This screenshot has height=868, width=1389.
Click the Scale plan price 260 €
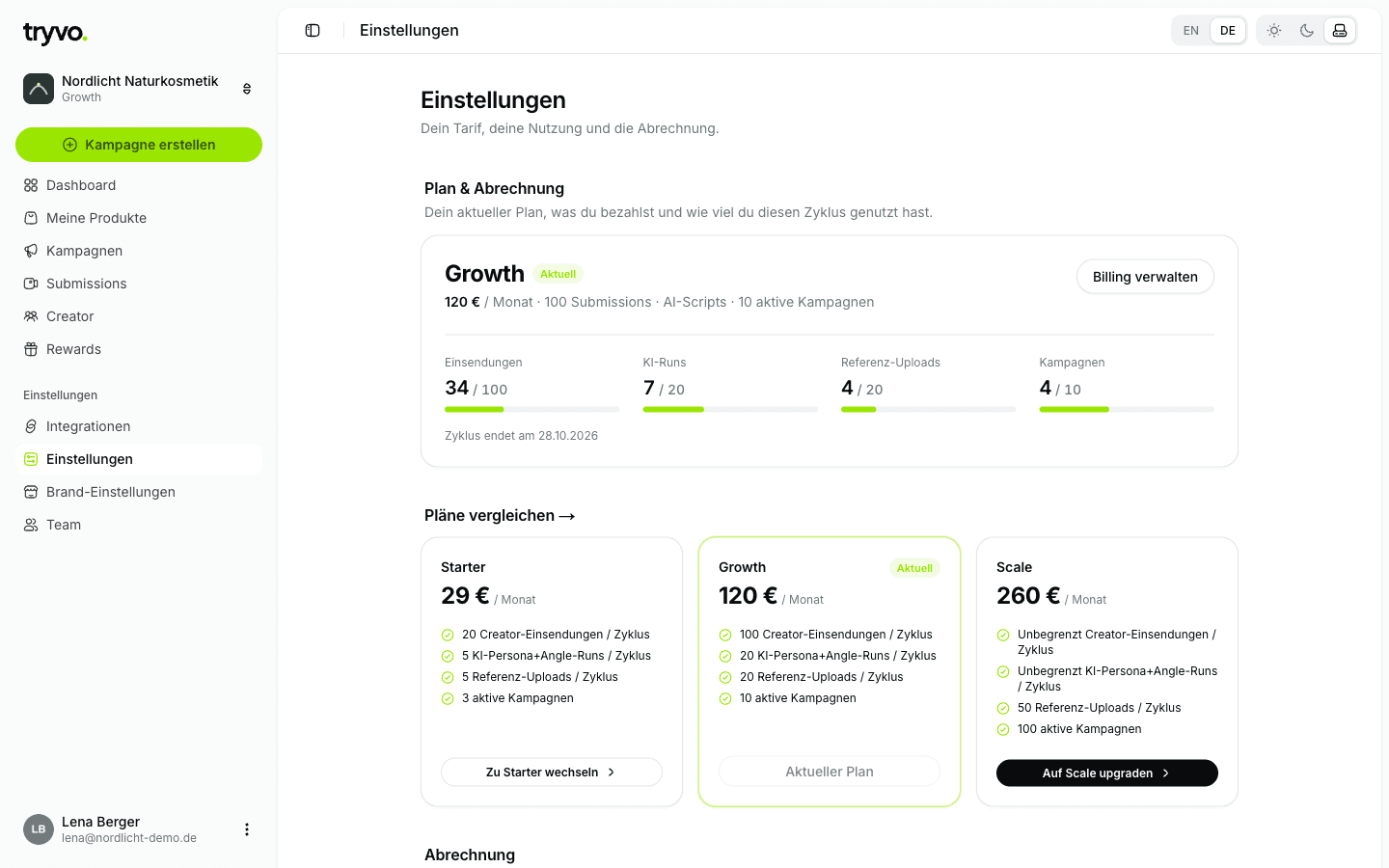(1028, 596)
